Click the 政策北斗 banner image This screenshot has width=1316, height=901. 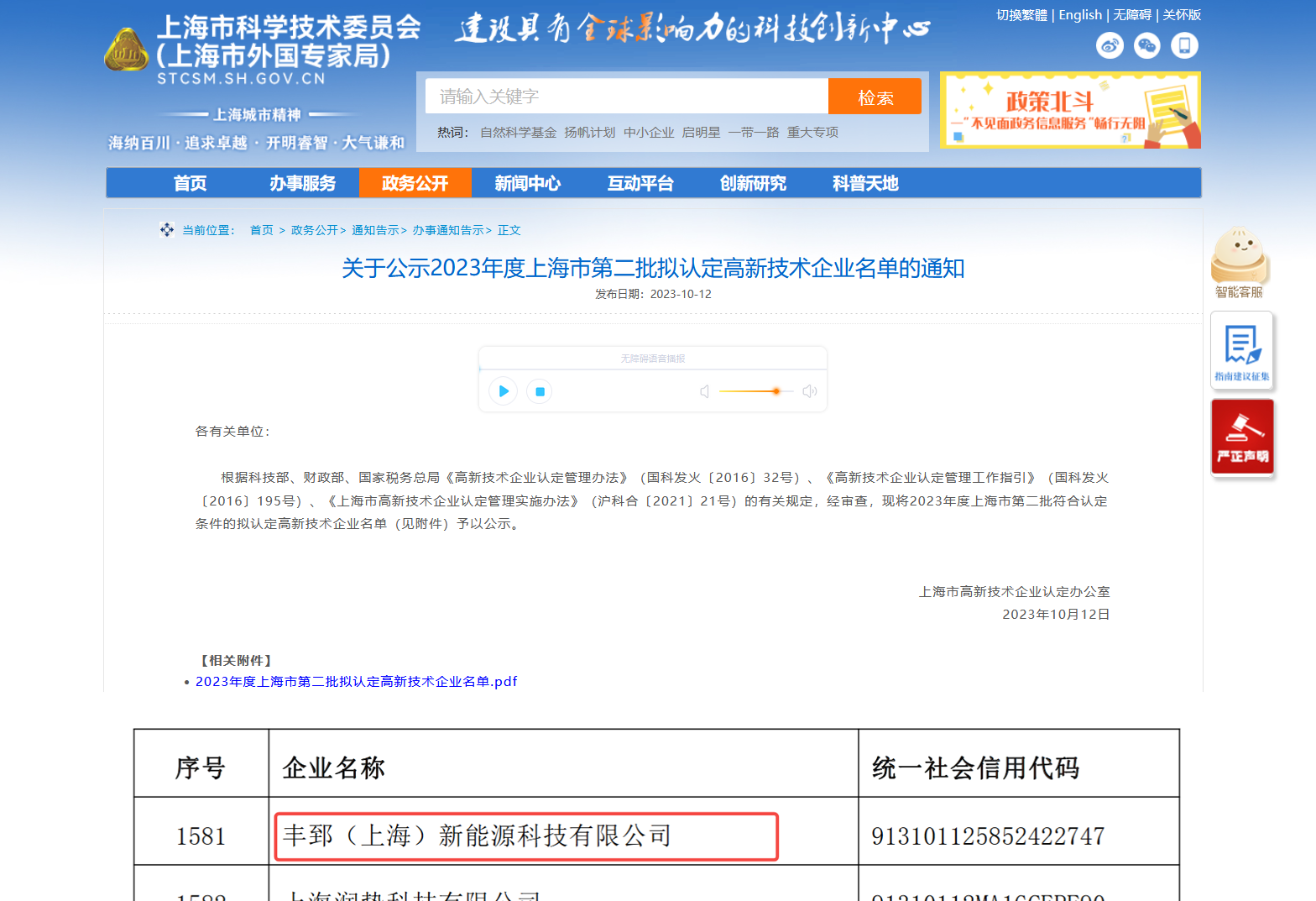1070,111
